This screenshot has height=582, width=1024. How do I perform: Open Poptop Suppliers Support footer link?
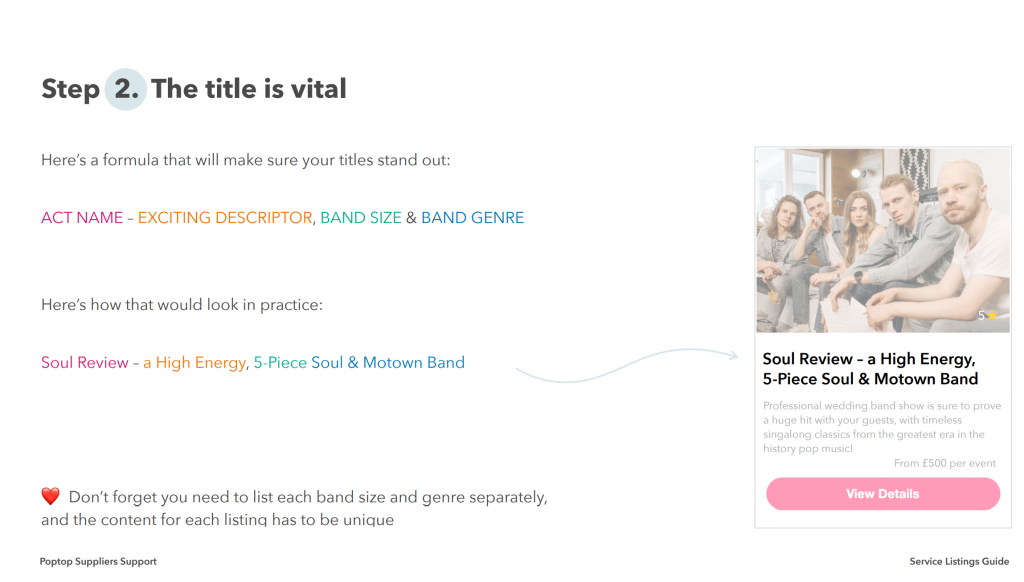click(x=98, y=562)
